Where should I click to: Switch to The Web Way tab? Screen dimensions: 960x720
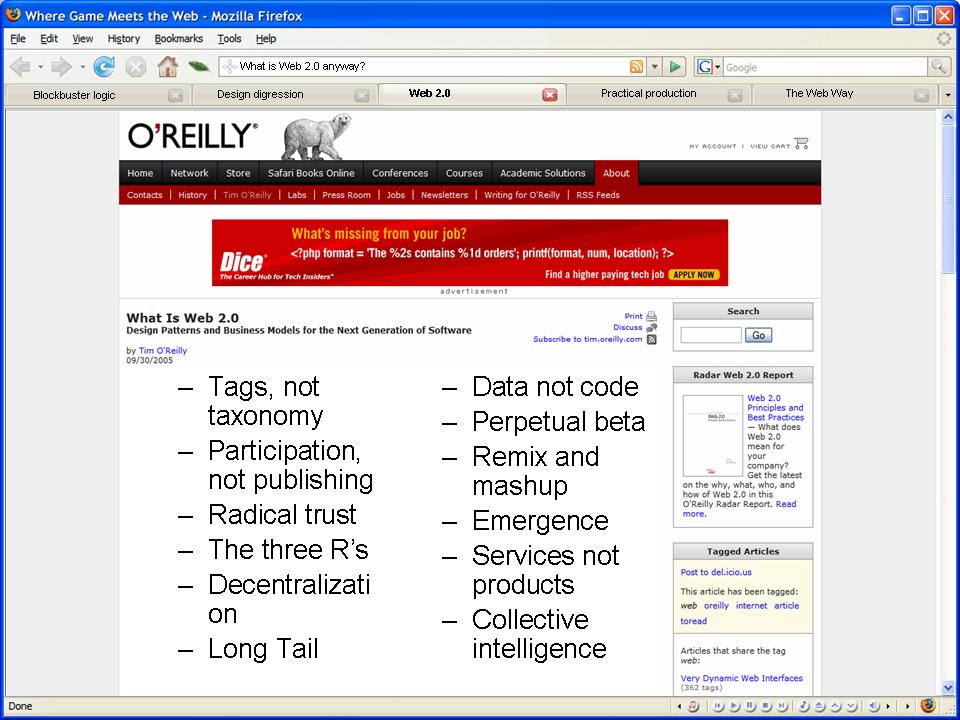844,94
